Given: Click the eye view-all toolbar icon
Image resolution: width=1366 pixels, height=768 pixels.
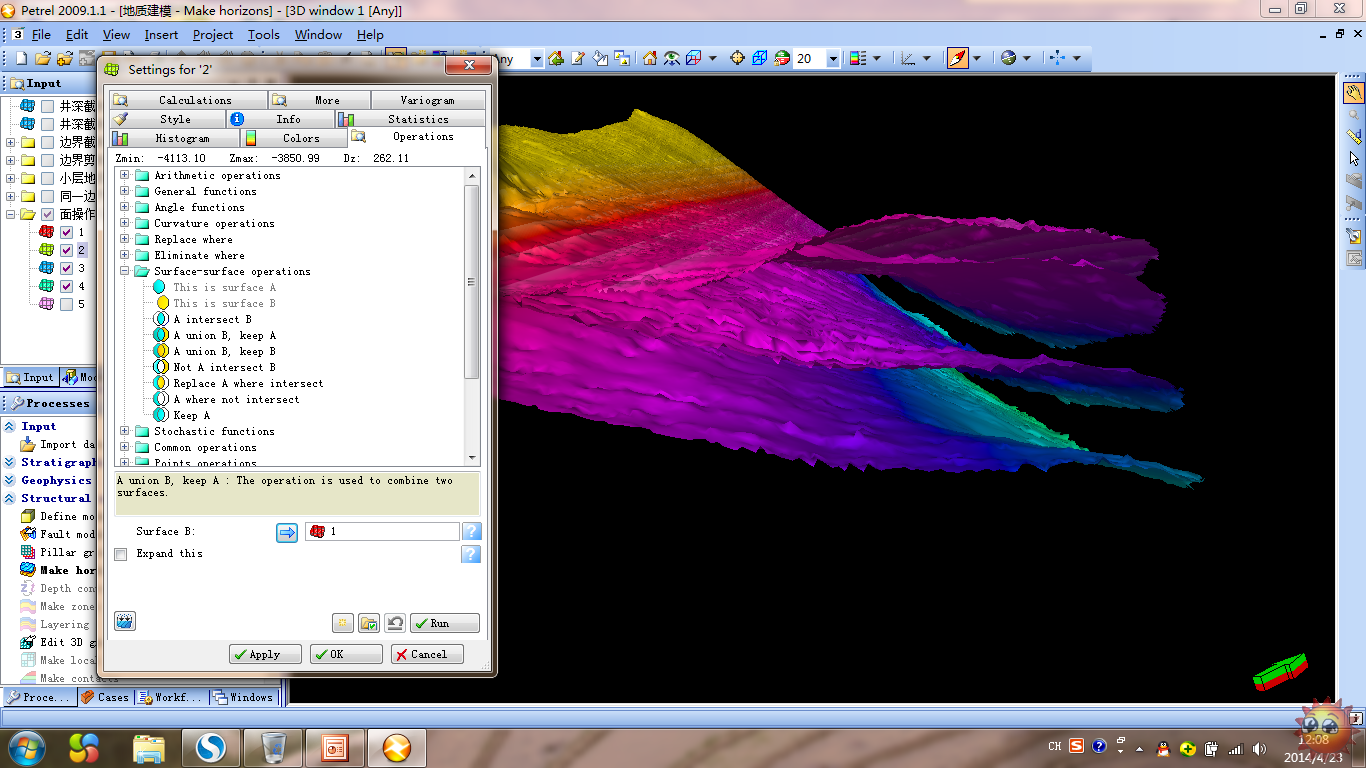Looking at the screenshot, I should tap(672, 59).
